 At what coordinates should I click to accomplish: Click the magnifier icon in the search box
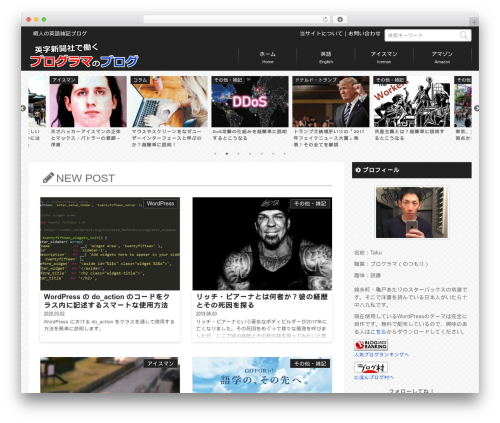point(463,35)
